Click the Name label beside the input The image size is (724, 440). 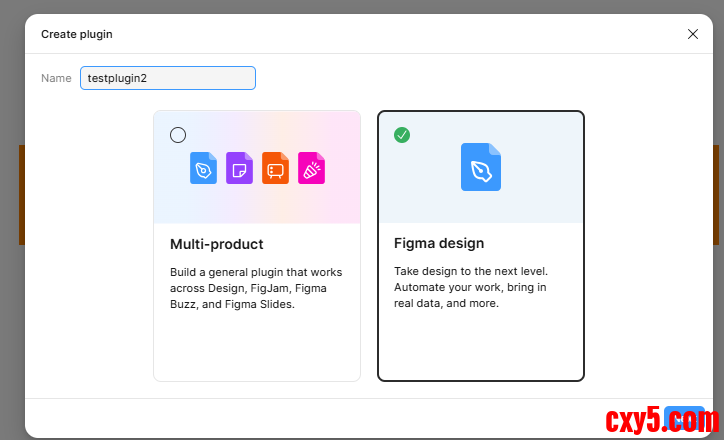(x=56, y=78)
